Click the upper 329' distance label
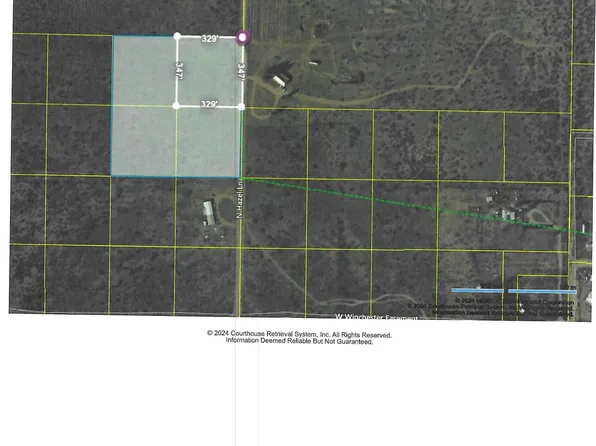This screenshot has width=596, height=446. click(x=210, y=39)
